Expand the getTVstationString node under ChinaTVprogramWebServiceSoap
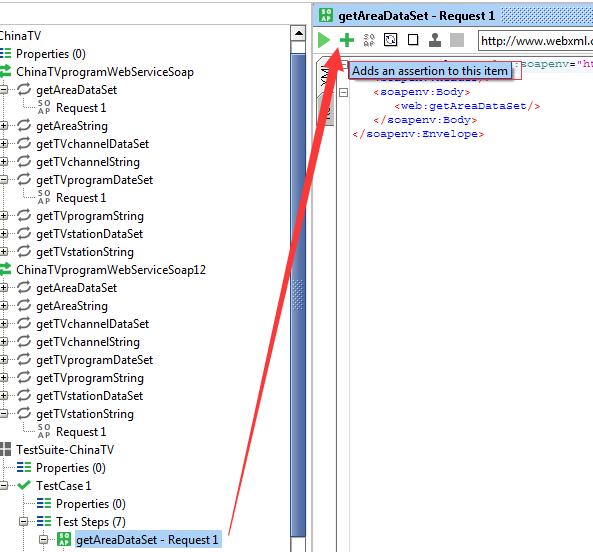 pyautogui.click(x=3, y=252)
